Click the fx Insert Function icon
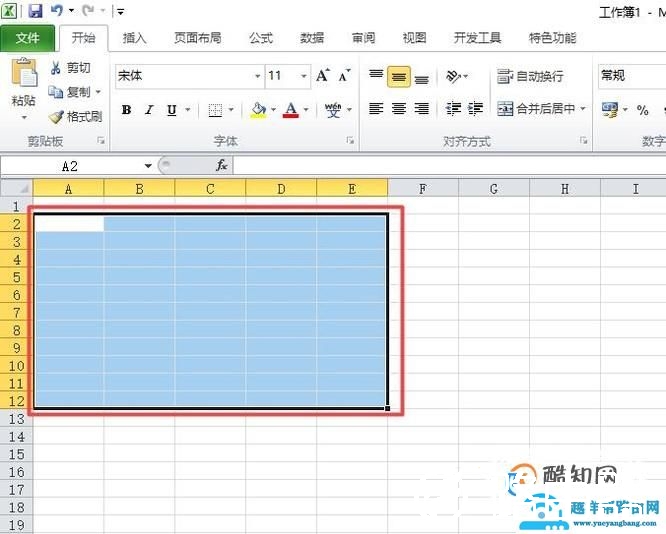Viewport: 666px width, 534px height. [222, 165]
